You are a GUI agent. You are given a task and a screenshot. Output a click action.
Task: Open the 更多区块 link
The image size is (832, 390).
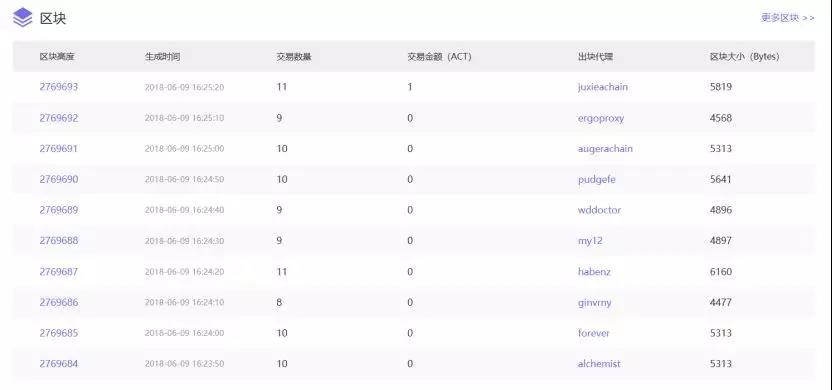pos(787,18)
